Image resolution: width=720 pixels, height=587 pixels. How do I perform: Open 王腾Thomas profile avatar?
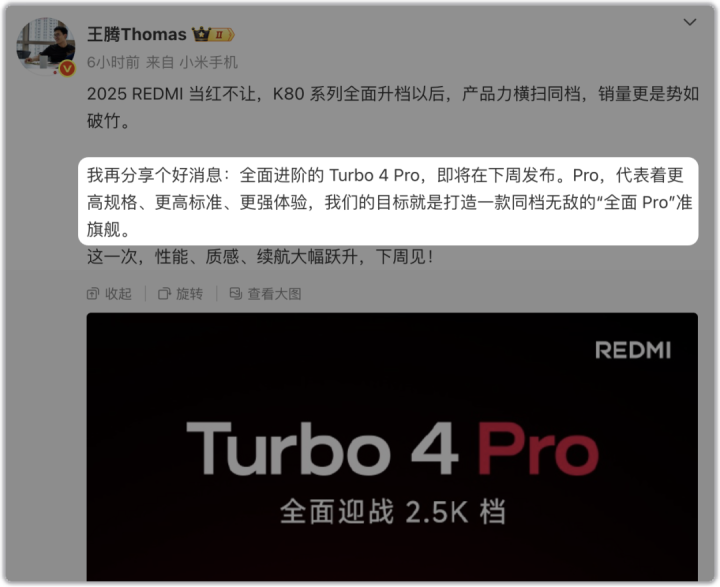coord(45,46)
